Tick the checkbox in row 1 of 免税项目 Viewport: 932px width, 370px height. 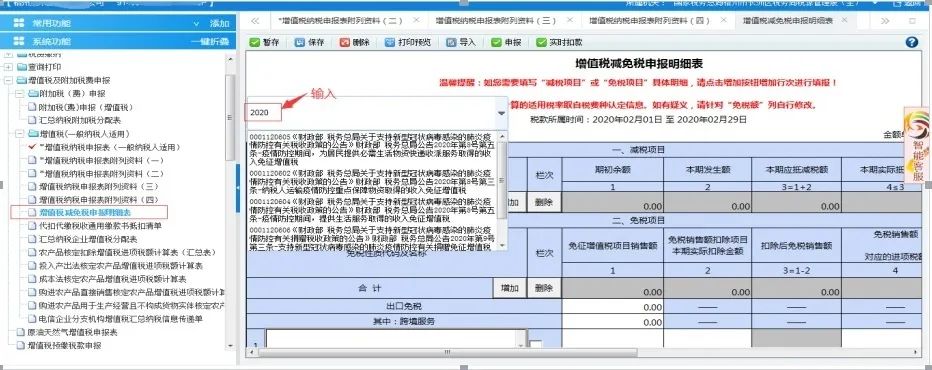pos(536,345)
